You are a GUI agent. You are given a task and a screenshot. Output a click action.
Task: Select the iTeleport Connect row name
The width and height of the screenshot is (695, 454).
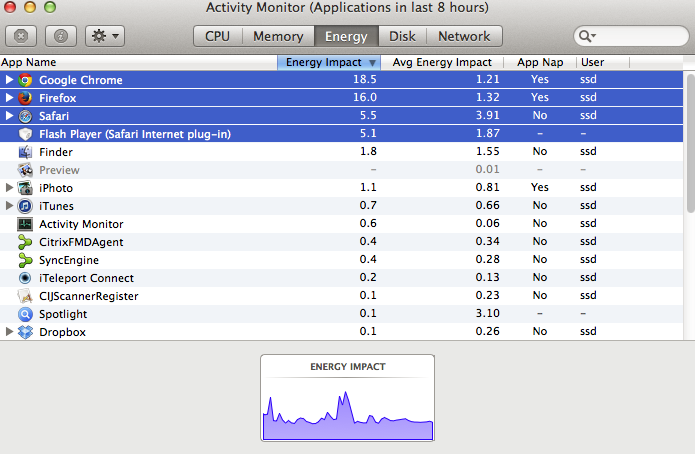86,278
